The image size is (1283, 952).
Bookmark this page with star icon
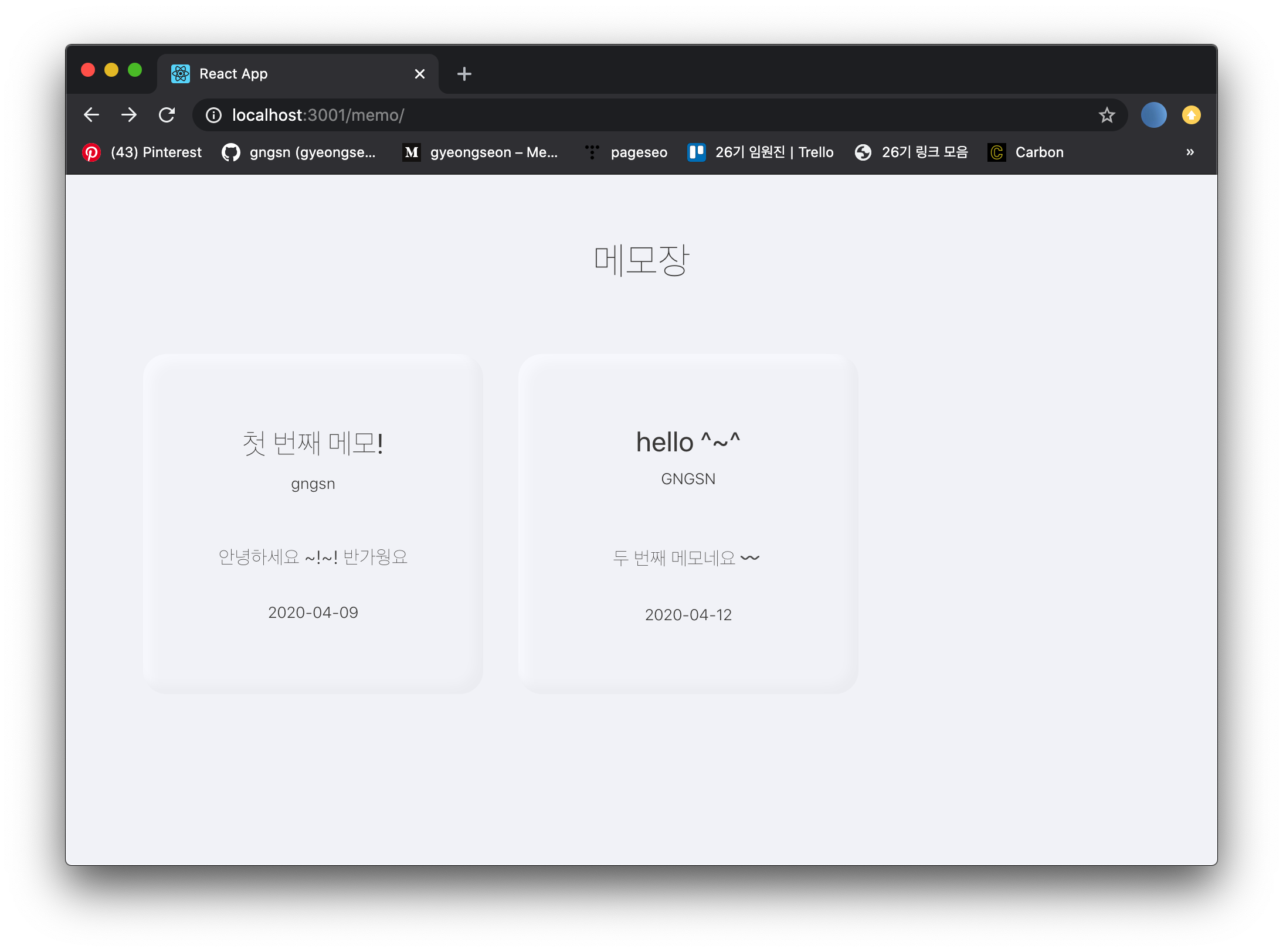tap(1106, 115)
